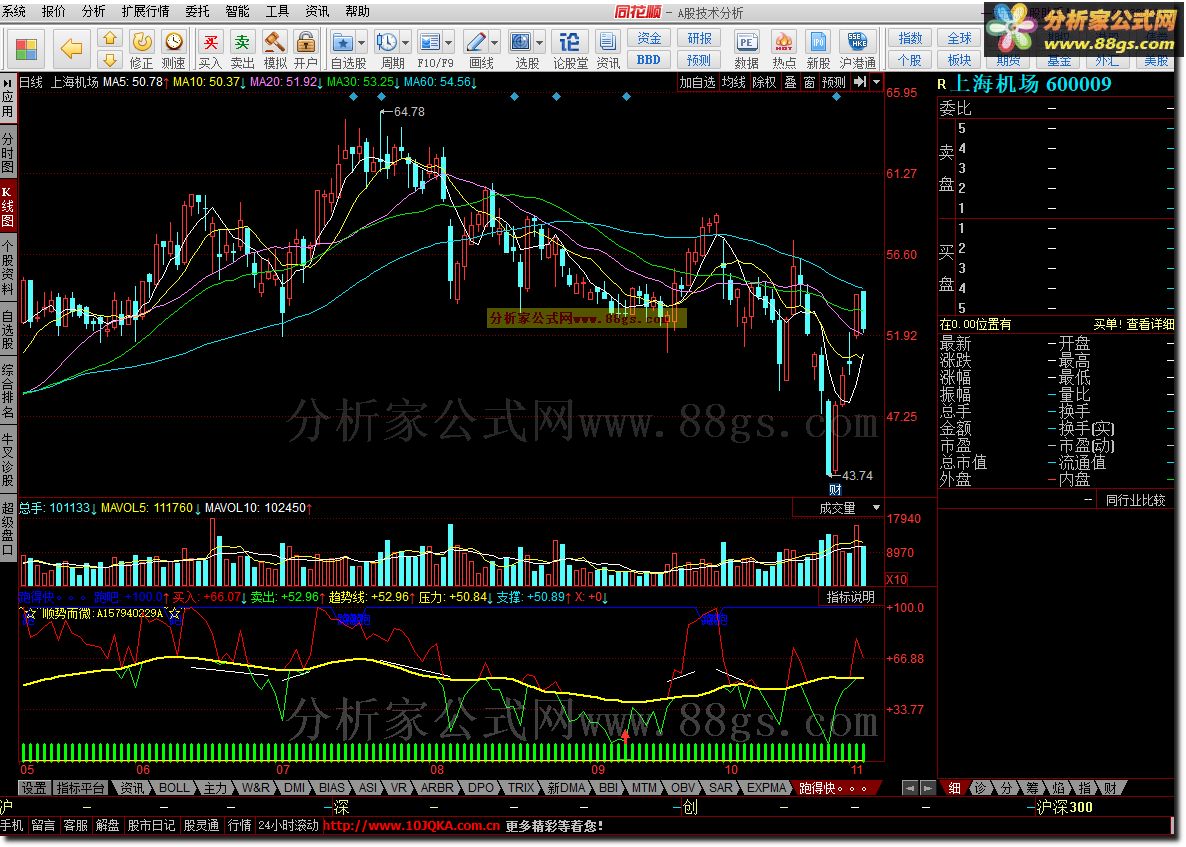
Task: Click the 卖出 sell icon
Action: 242,49
